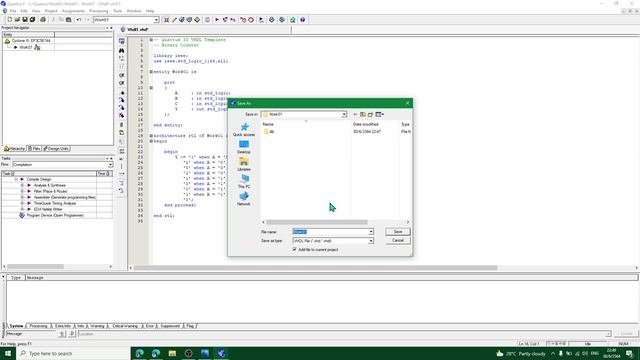Open the entity dropdown in main toolbar

click(x=156, y=20)
